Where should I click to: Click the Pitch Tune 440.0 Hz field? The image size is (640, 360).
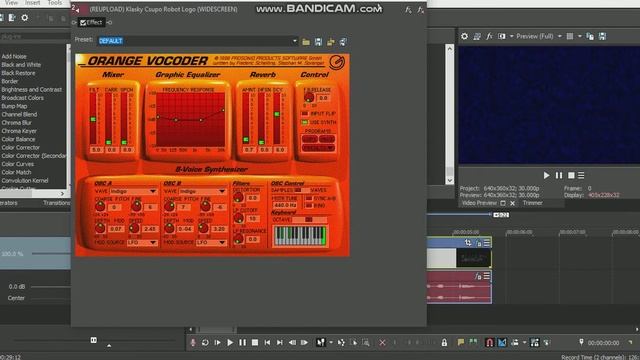point(285,205)
